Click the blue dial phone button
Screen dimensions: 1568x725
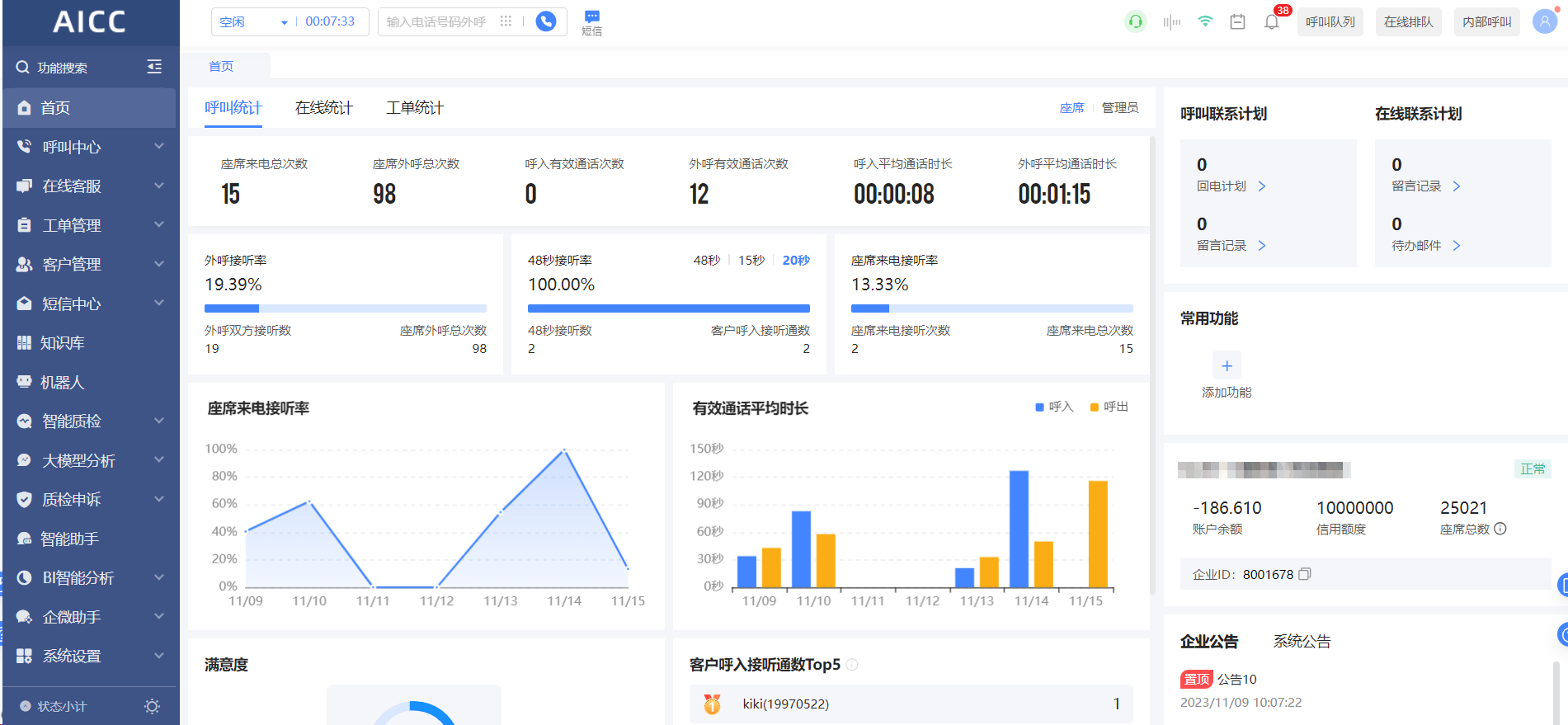point(546,21)
